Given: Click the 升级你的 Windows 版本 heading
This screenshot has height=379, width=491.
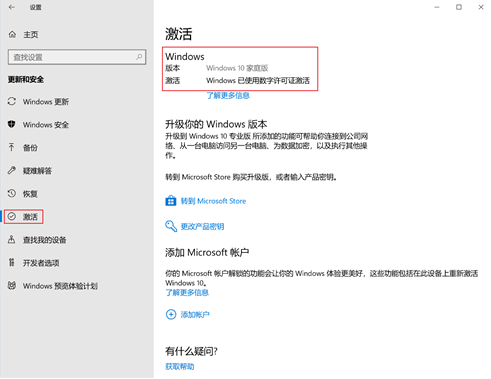Looking at the screenshot, I should click(216, 124).
